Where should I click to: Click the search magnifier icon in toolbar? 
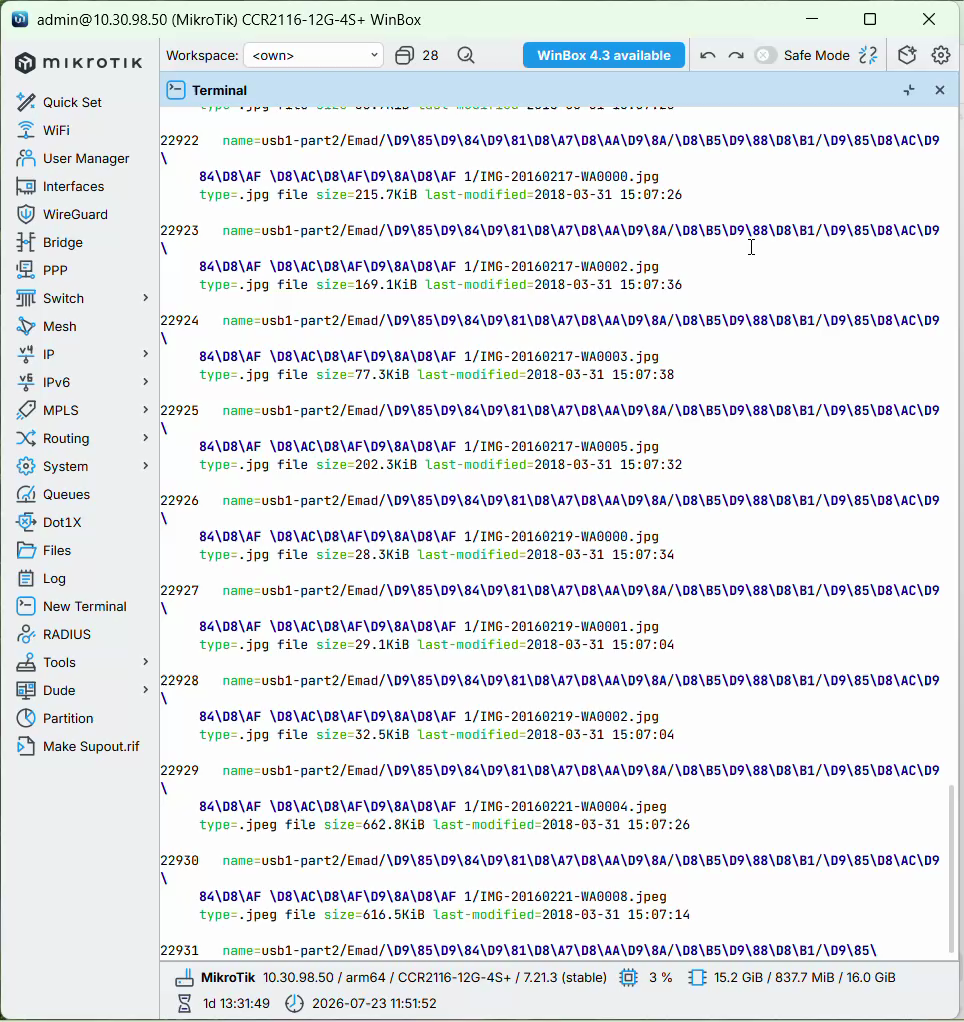click(466, 55)
